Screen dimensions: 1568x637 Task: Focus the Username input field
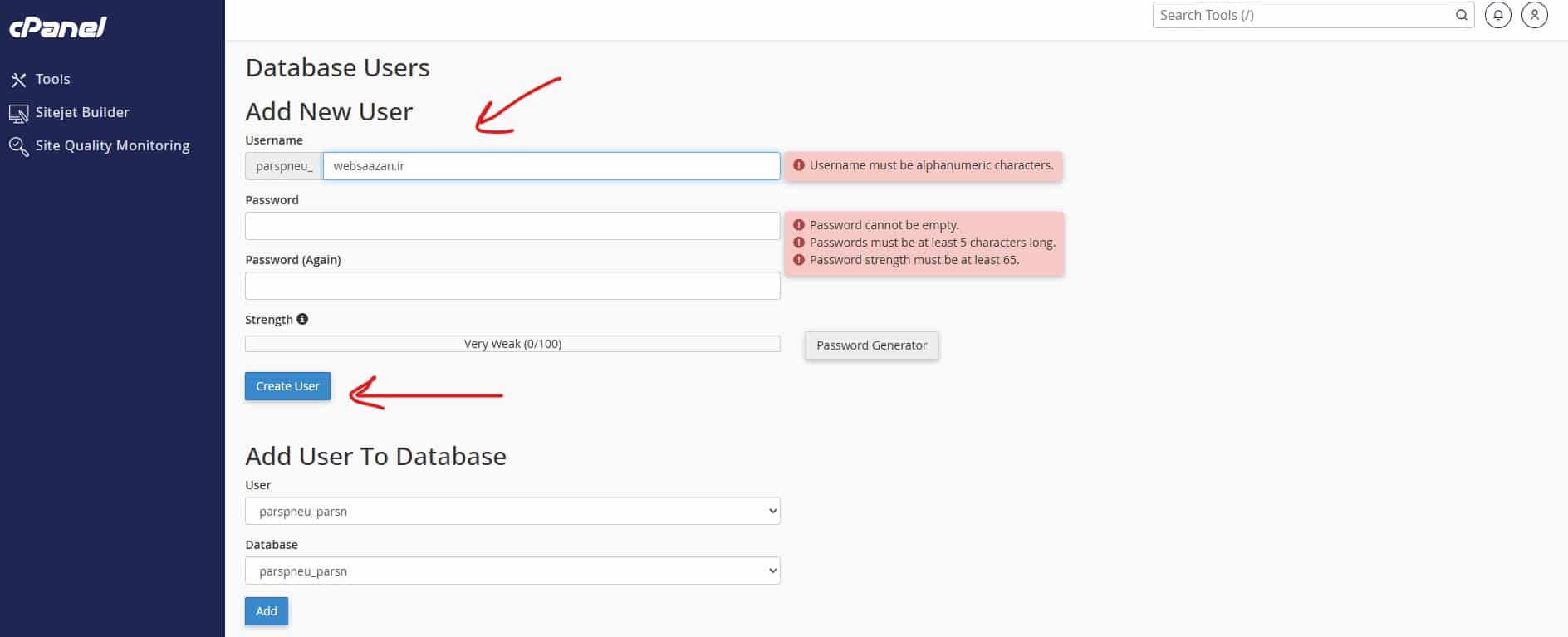coord(551,166)
